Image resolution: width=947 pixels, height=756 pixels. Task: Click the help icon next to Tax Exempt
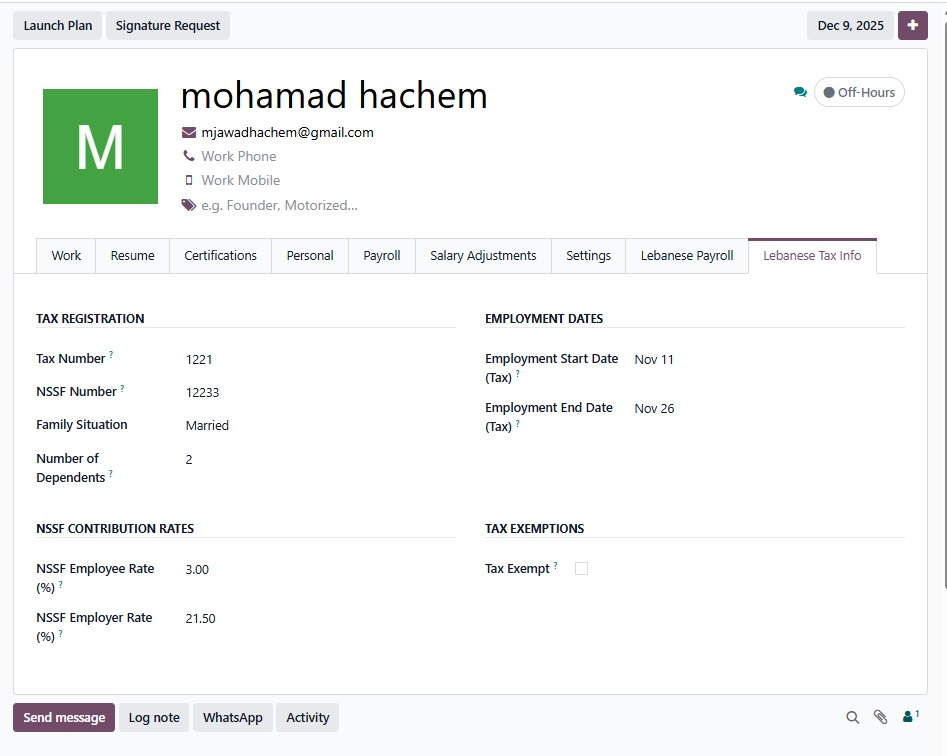click(x=556, y=565)
